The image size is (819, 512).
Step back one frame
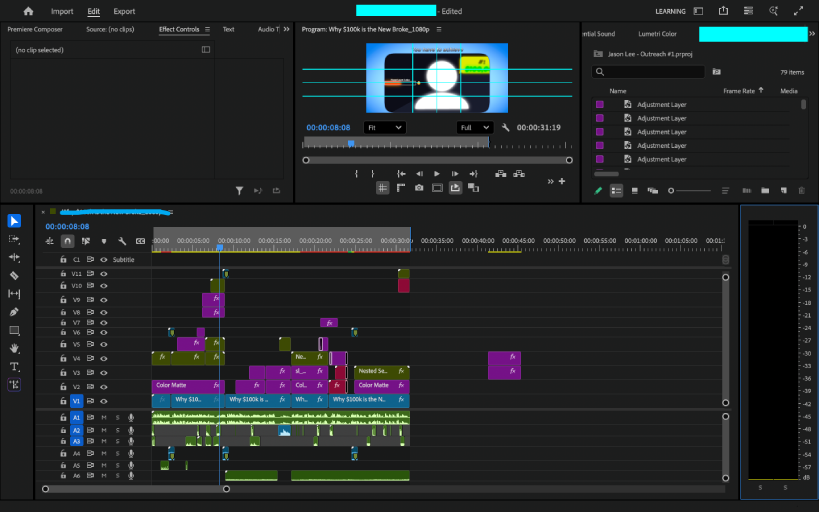click(x=419, y=173)
